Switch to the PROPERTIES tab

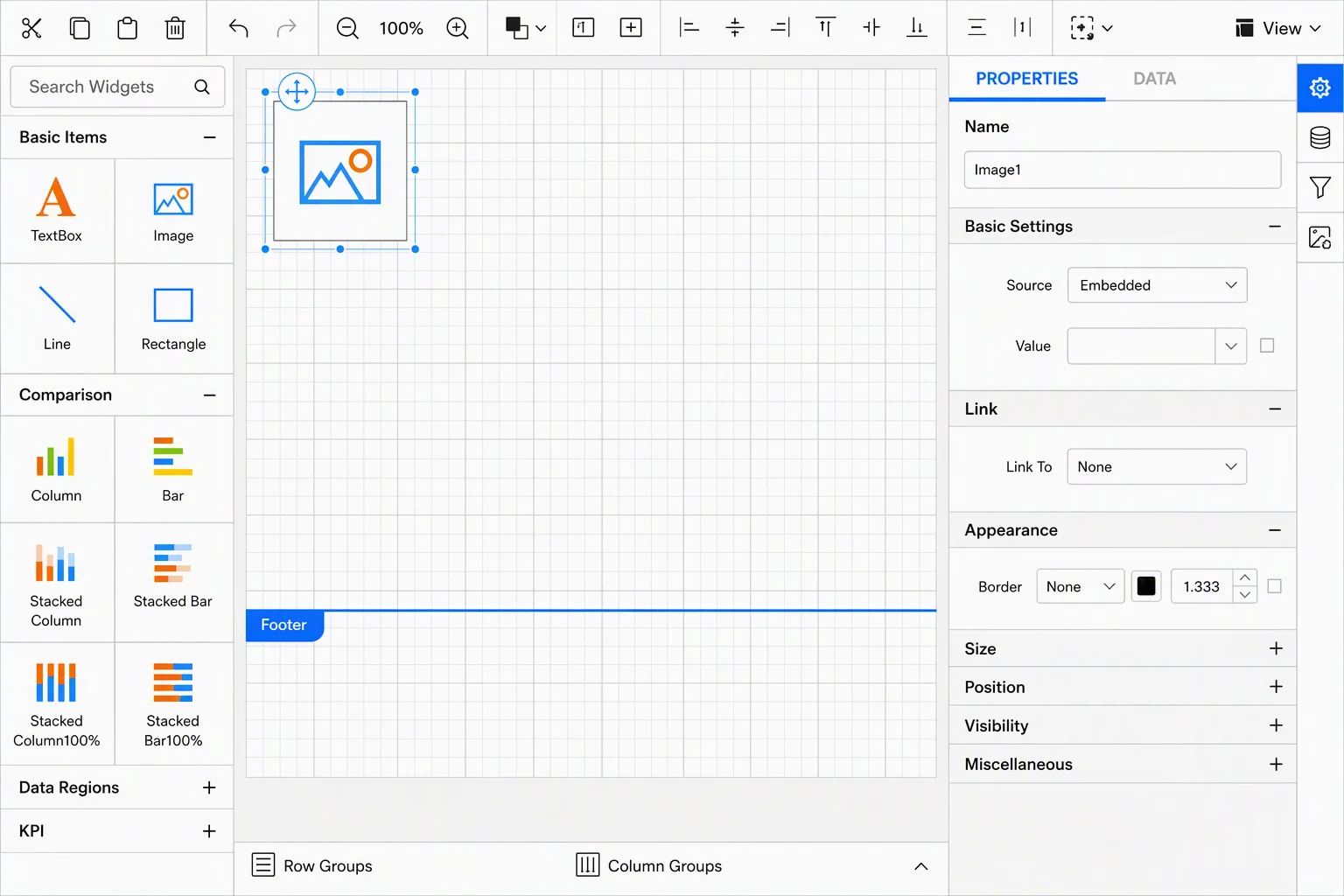pos(1027,79)
